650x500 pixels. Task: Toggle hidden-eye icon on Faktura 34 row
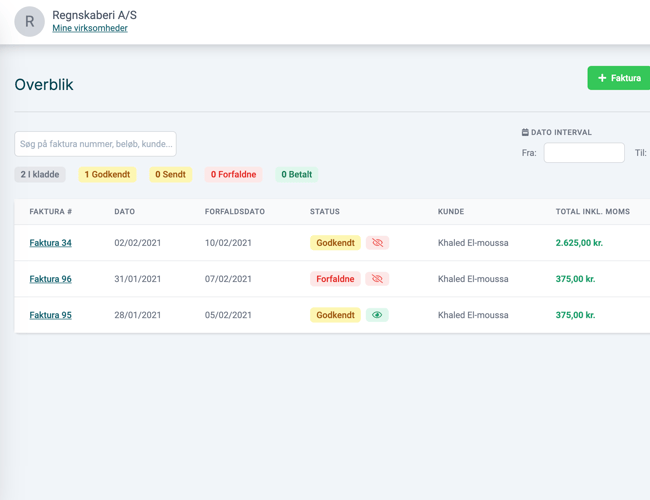coord(377,243)
